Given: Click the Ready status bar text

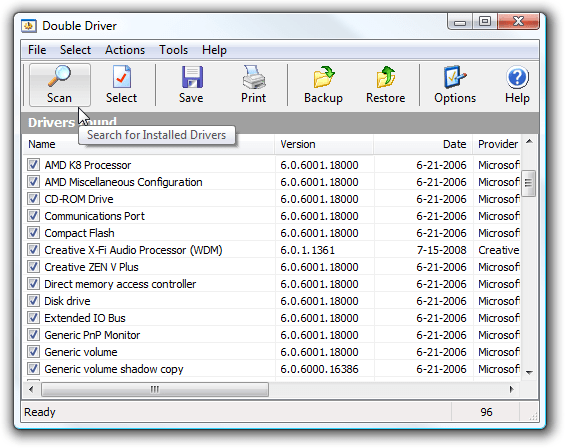Looking at the screenshot, I should coord(40,412).
